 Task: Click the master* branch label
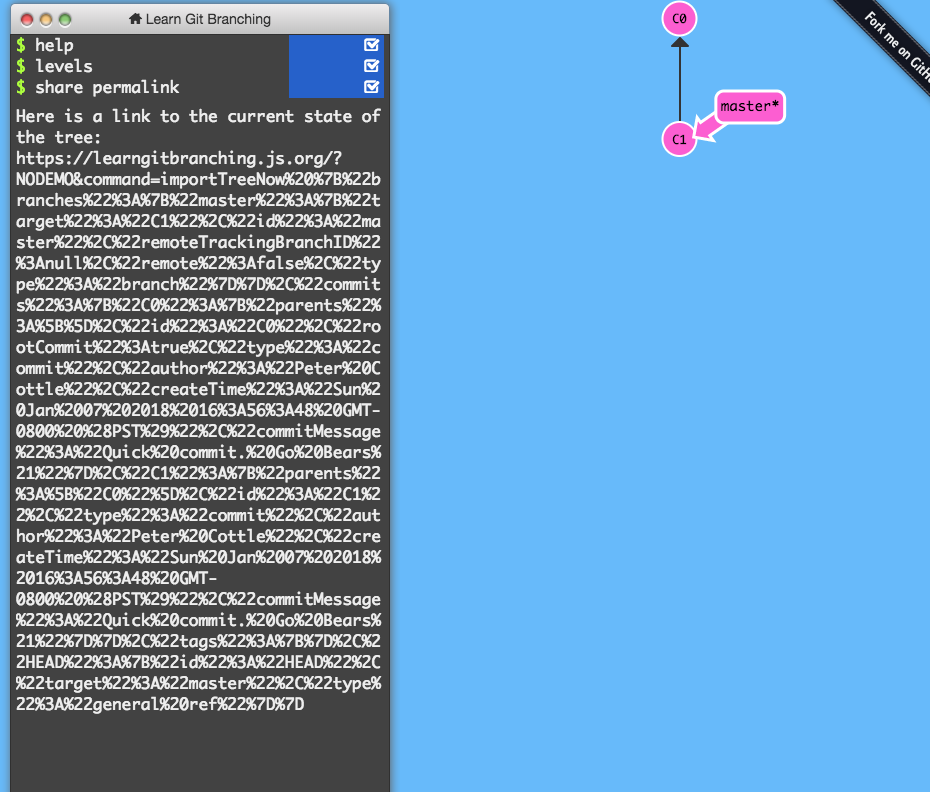pos(749,105)
